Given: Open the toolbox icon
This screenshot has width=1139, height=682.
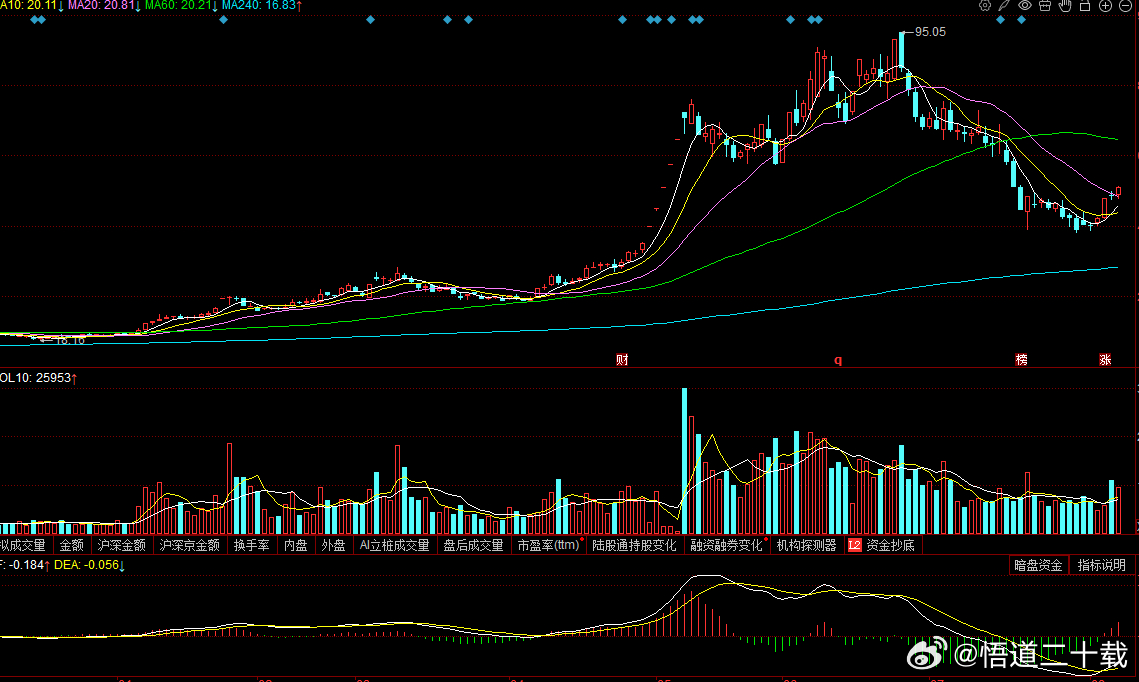Looking at the screenshot, I should coord(1045,5).
